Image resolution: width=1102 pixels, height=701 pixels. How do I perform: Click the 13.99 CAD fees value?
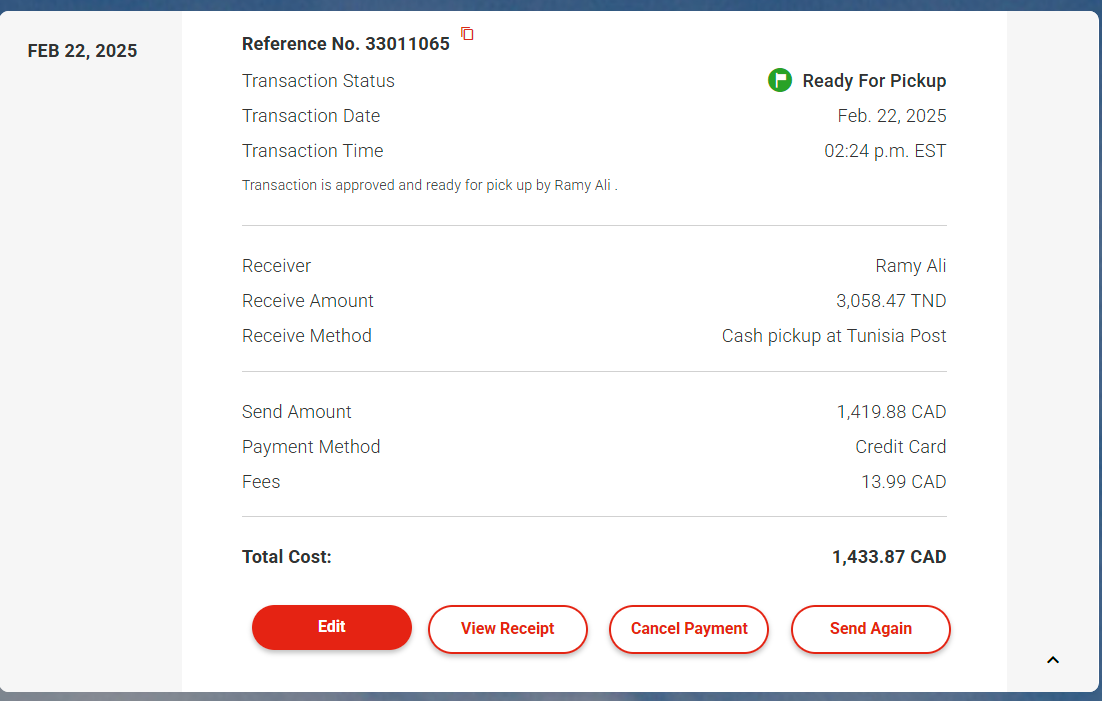903,482
